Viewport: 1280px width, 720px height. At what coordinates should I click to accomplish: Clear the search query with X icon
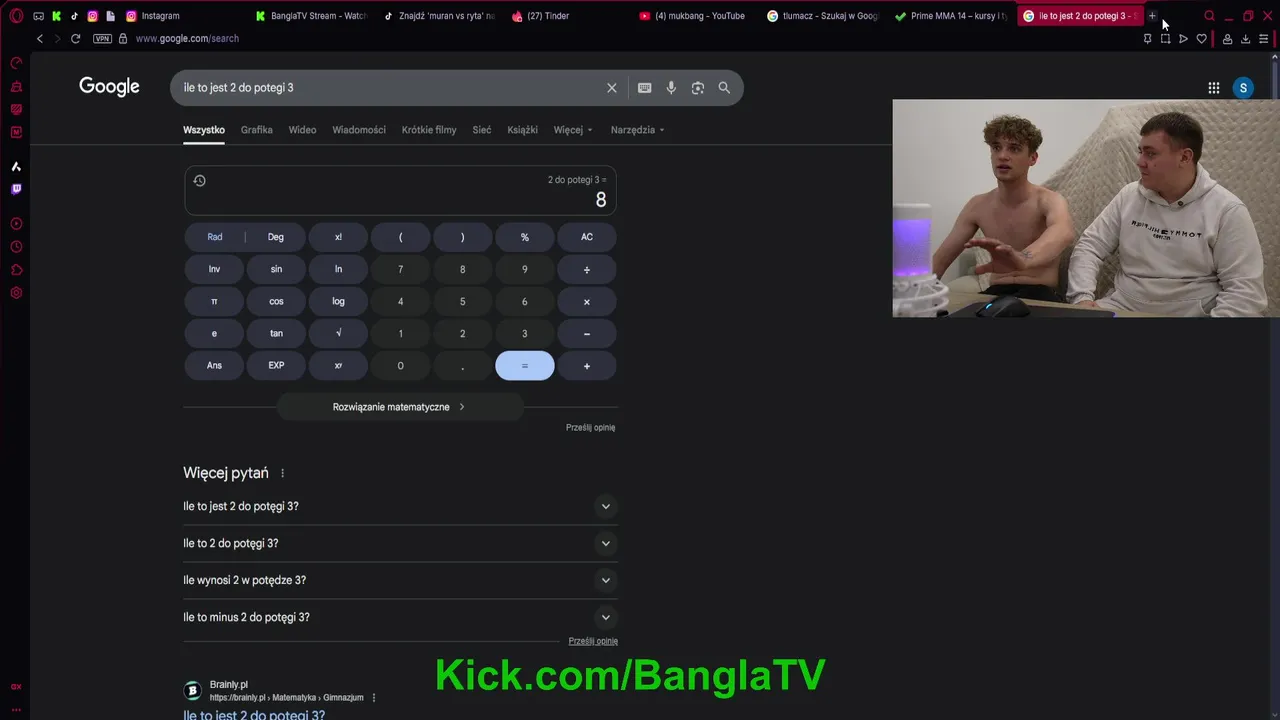612,88
